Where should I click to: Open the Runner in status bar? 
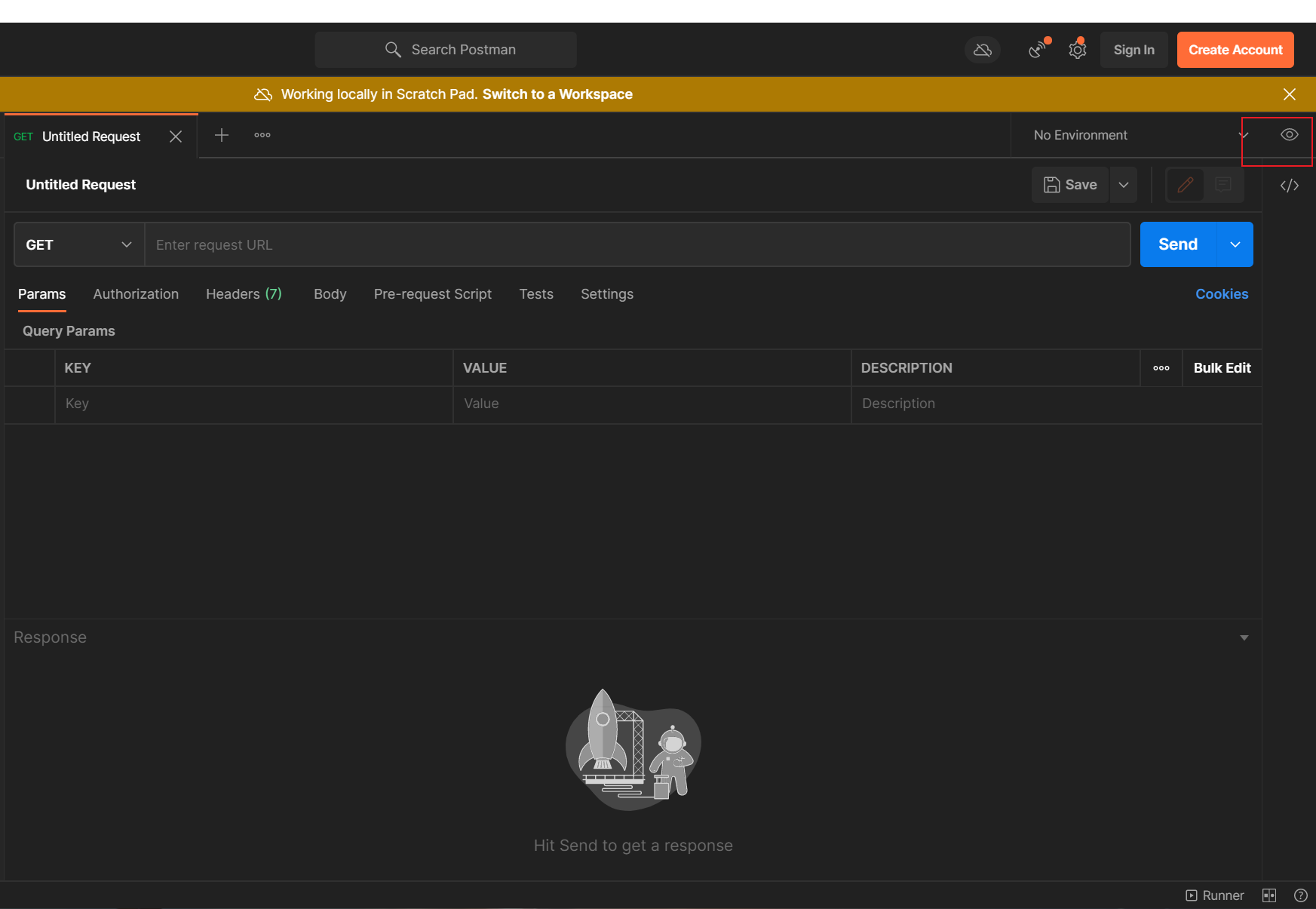1215,895
